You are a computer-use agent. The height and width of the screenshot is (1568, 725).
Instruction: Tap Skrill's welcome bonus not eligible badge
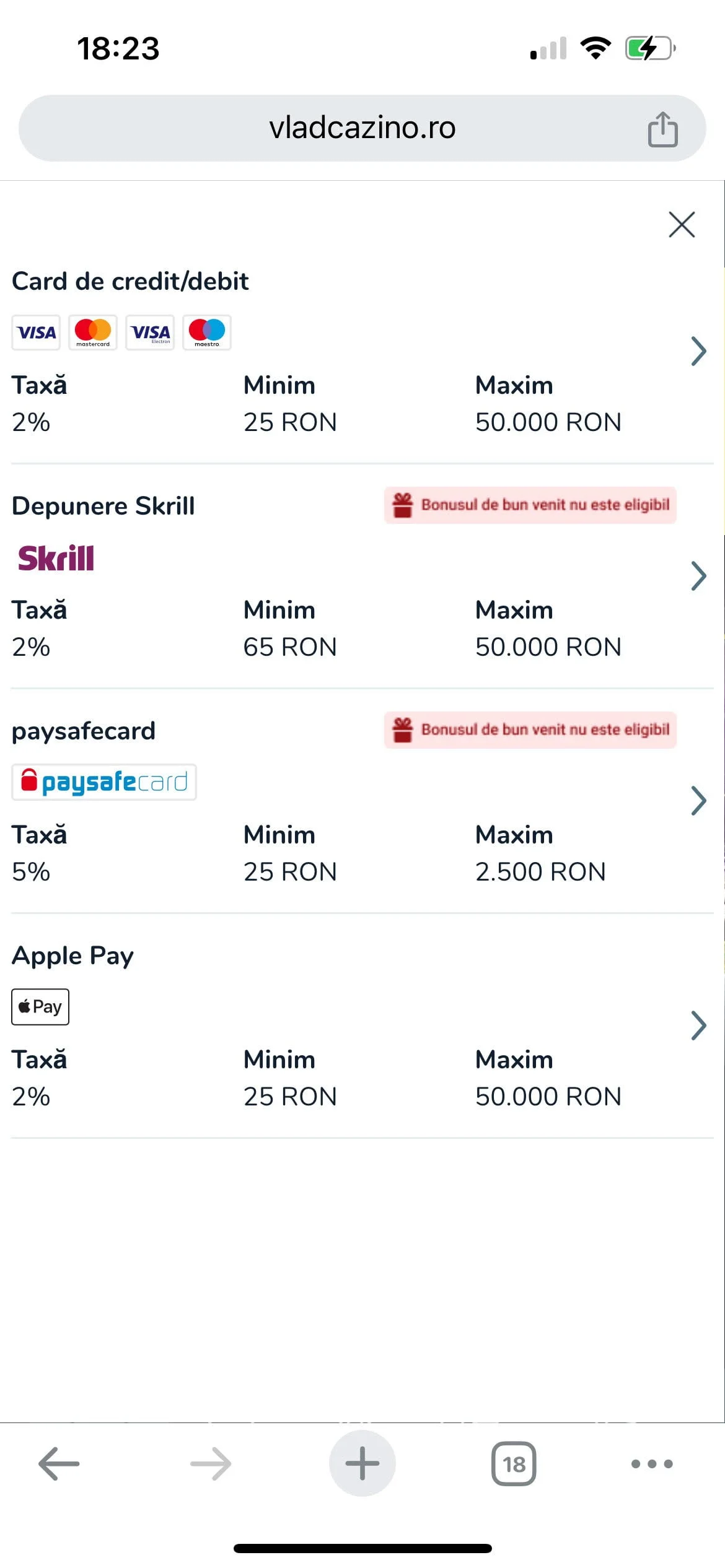[x=530, y=505]
